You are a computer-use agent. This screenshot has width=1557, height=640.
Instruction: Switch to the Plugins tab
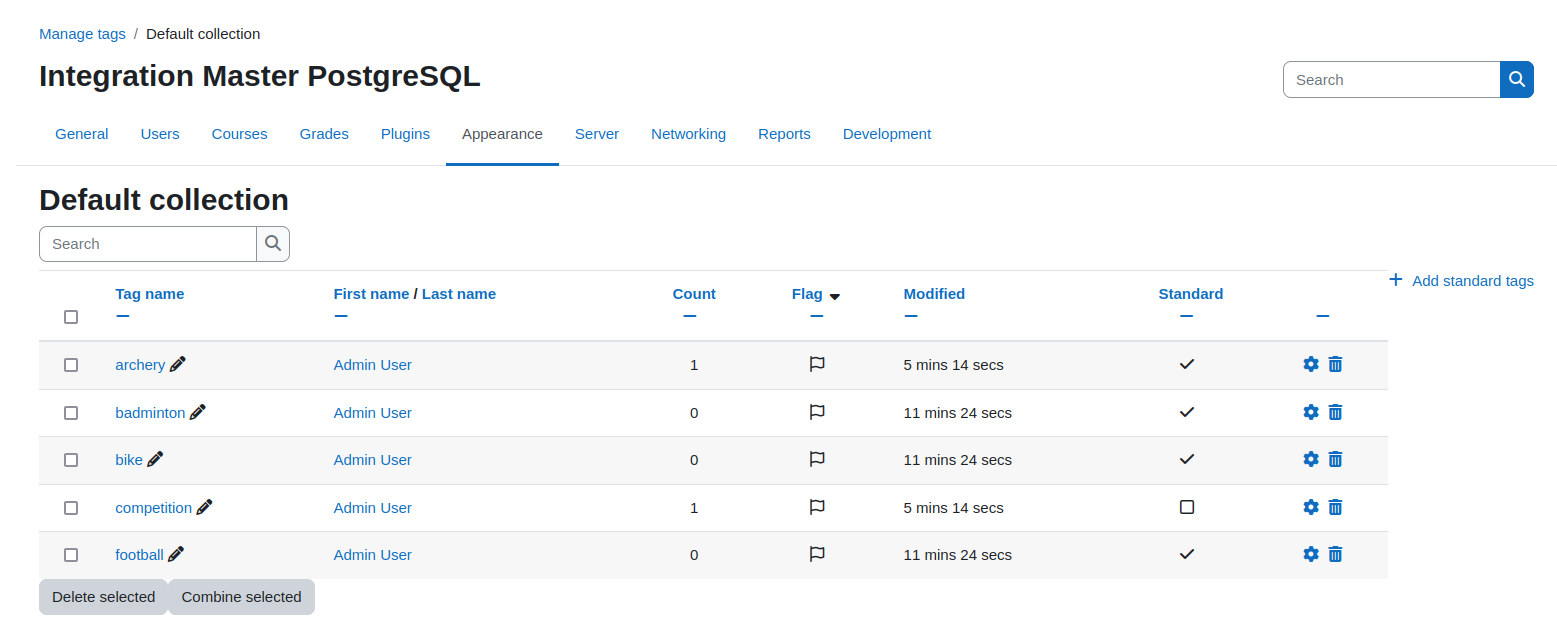click(405, 134)
